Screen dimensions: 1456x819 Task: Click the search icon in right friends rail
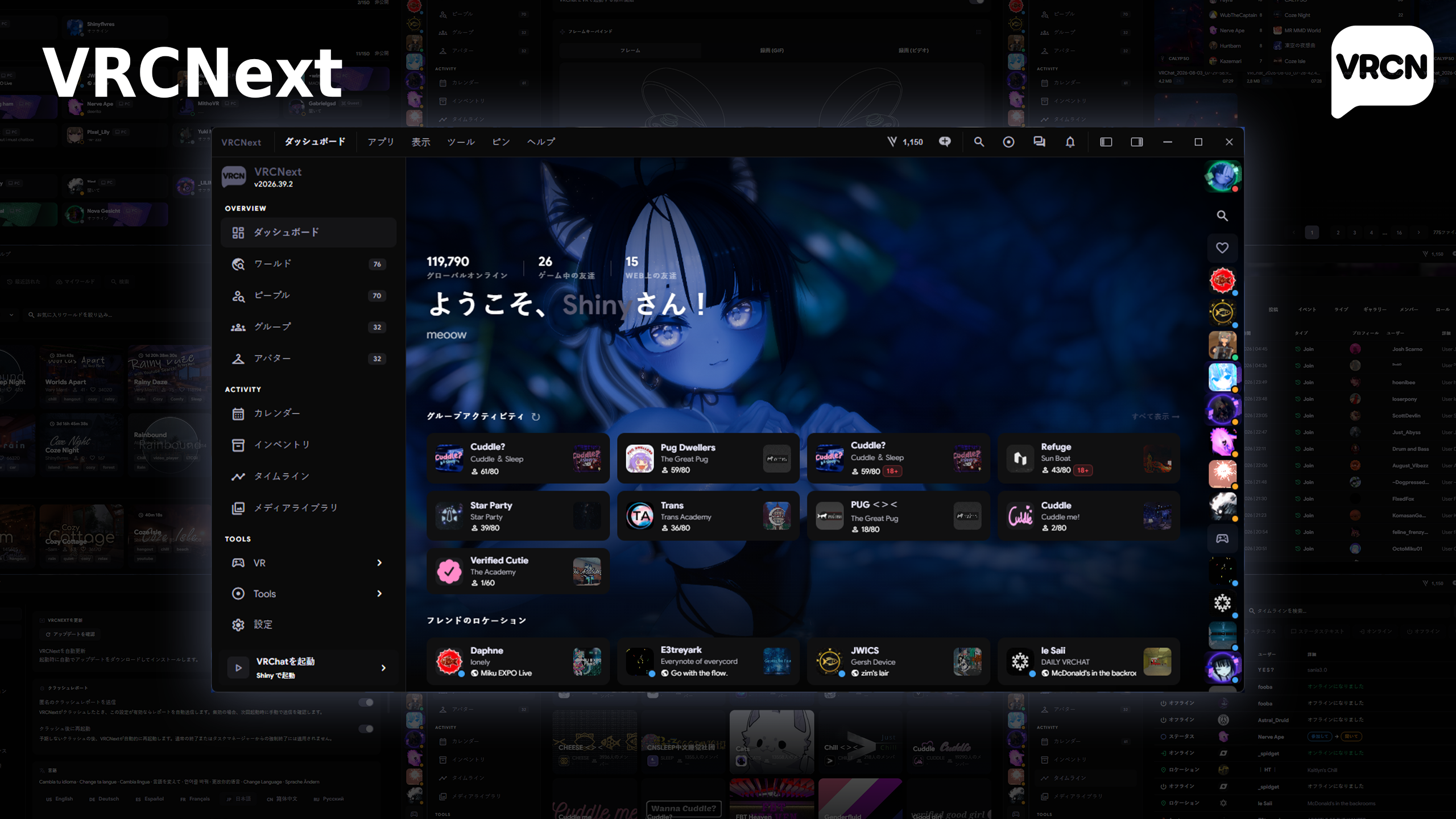(x=1222, y=216)
